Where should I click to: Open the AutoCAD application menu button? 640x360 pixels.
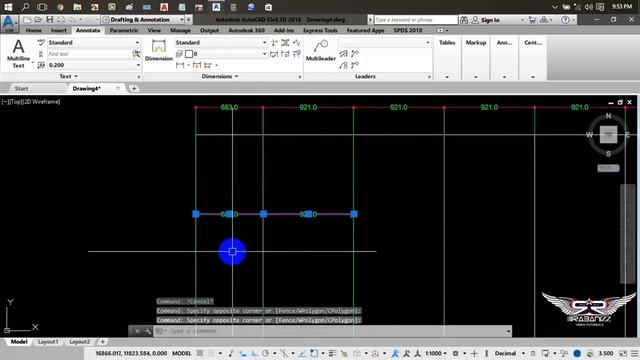point(9,24)
